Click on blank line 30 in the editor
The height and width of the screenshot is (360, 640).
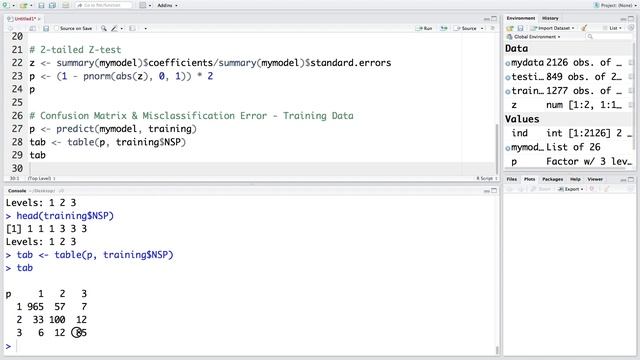(261, 168)
